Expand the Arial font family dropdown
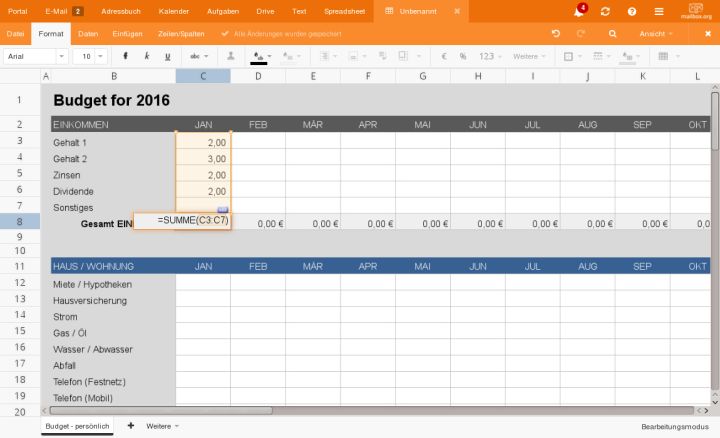 (34, 57)
